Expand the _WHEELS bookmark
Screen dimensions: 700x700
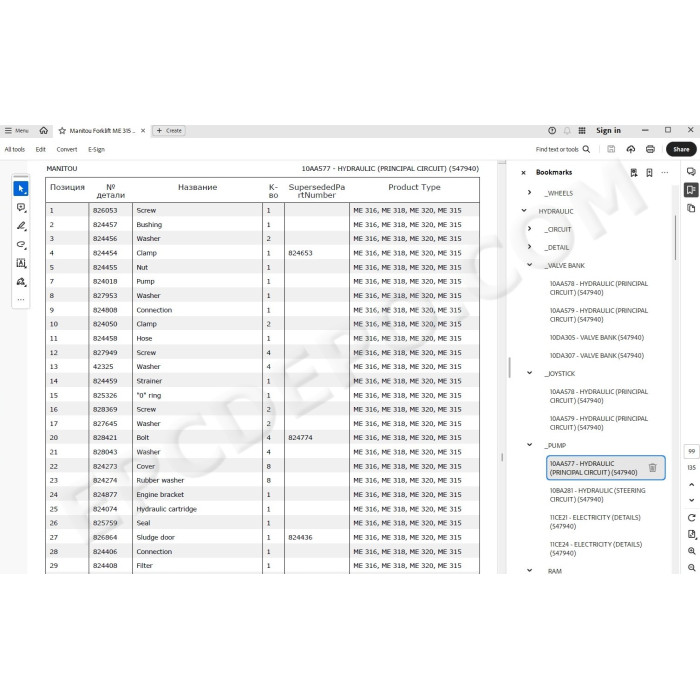tap(529, 192)
